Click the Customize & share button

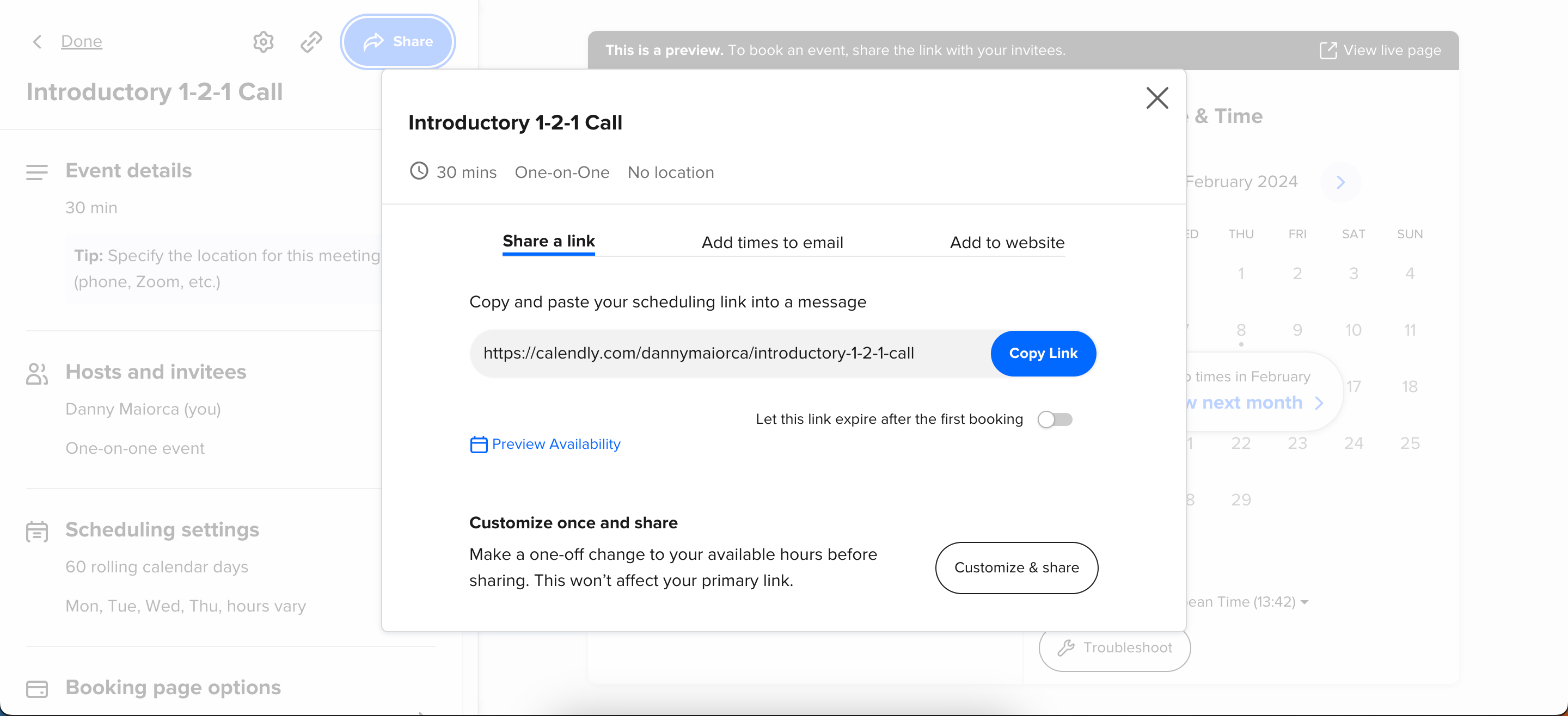tap(1016, 567)
